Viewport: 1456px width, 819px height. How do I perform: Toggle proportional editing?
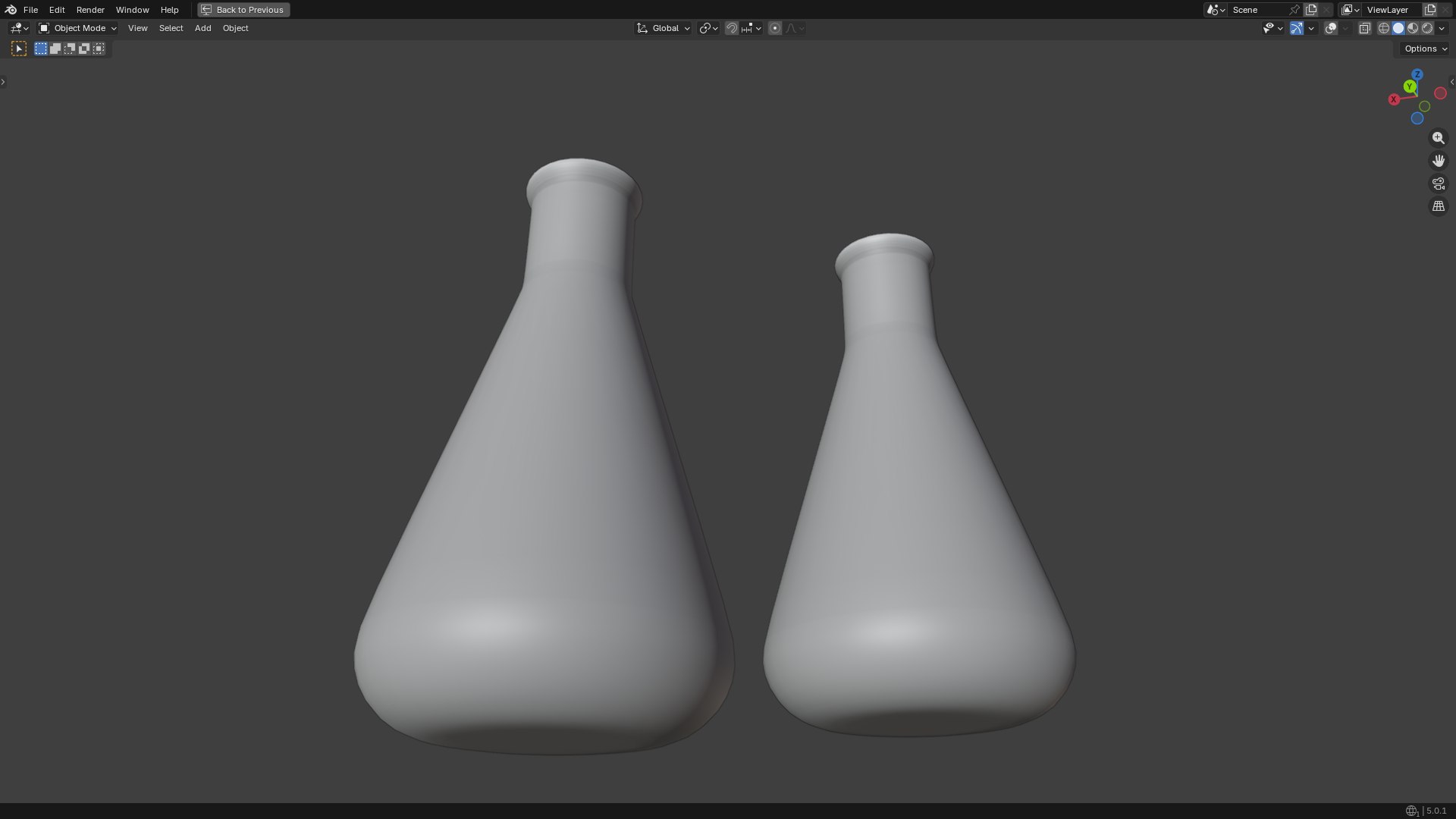775,28
